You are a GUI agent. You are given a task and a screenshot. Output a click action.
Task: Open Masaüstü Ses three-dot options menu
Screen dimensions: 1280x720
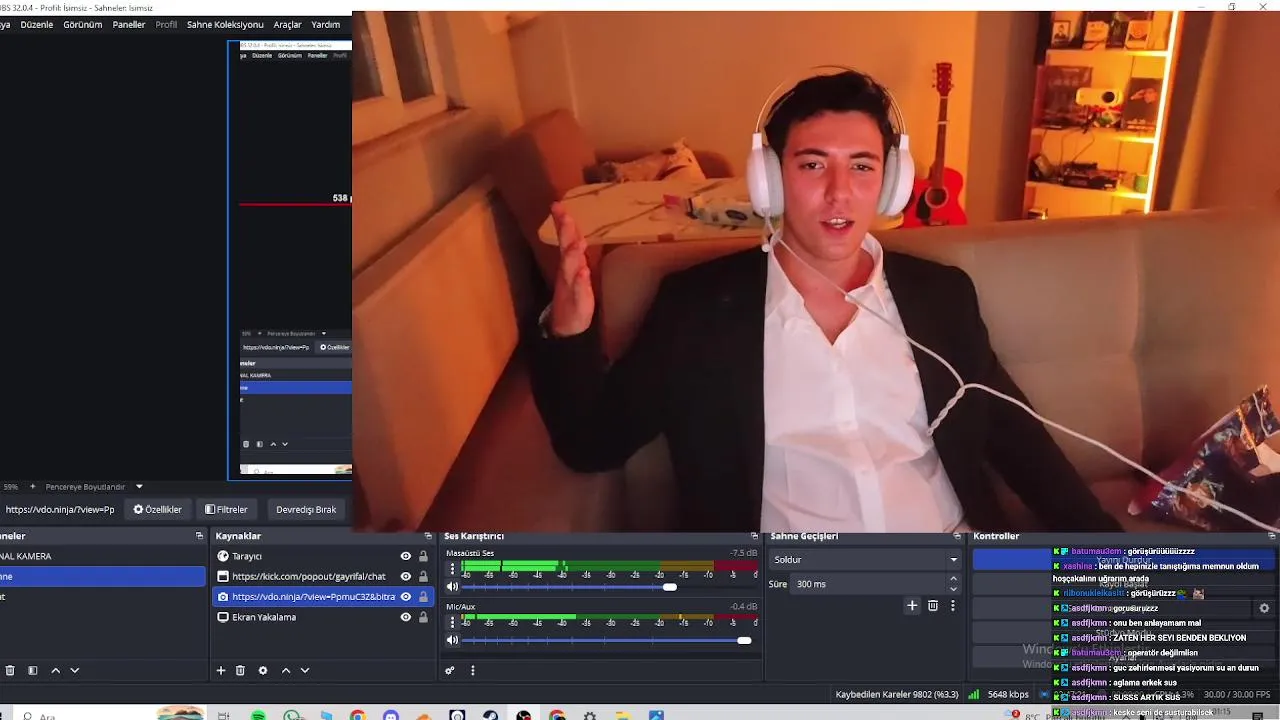tap(452, 568)
